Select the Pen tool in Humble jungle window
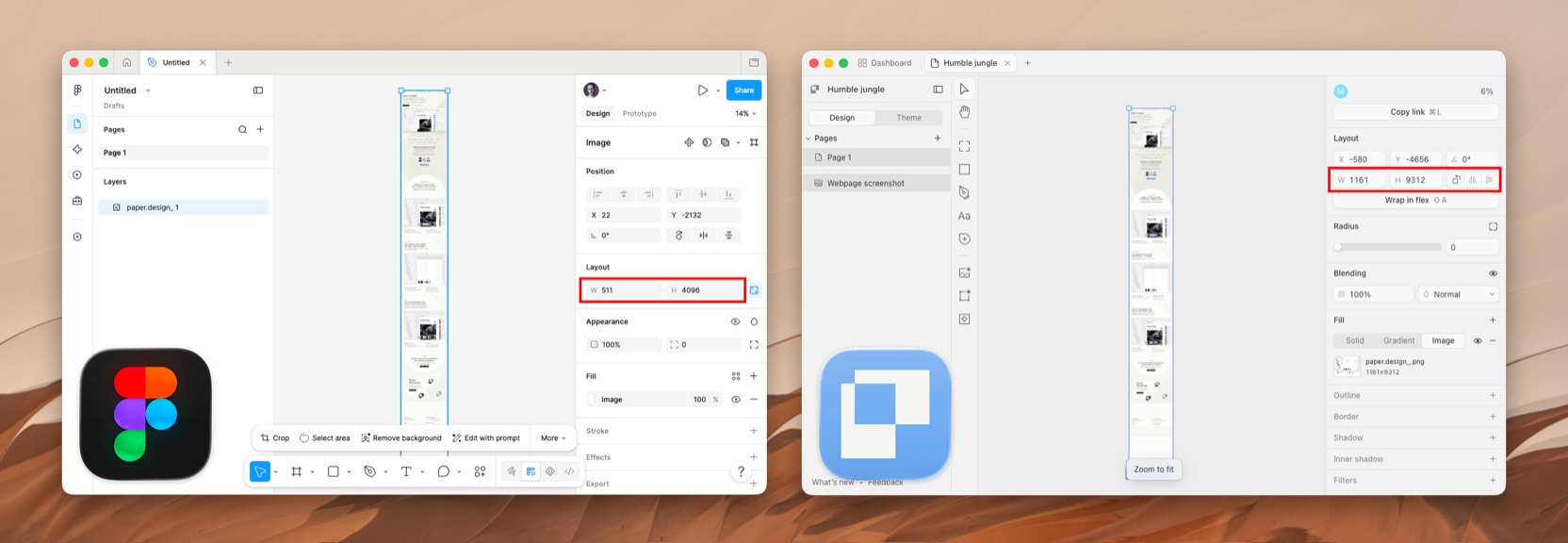 964,192
